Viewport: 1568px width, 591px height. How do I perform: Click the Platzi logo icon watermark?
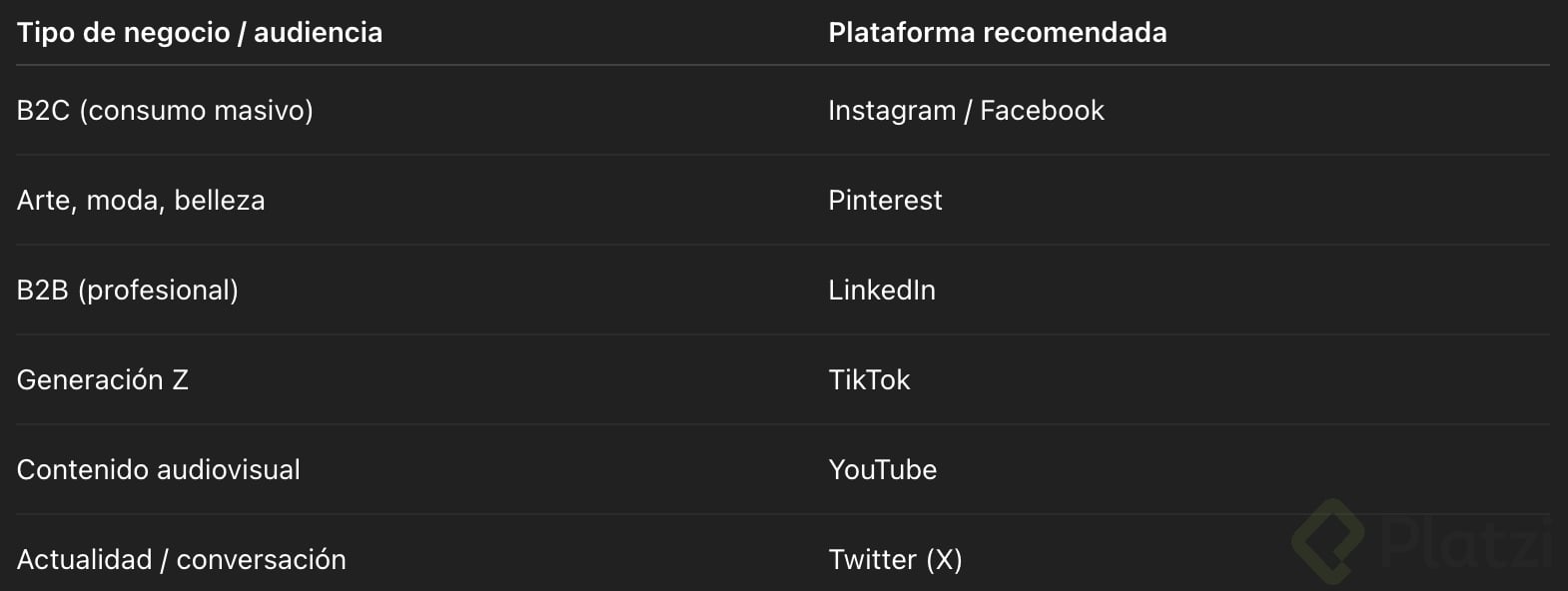(x=1327, y=539)
